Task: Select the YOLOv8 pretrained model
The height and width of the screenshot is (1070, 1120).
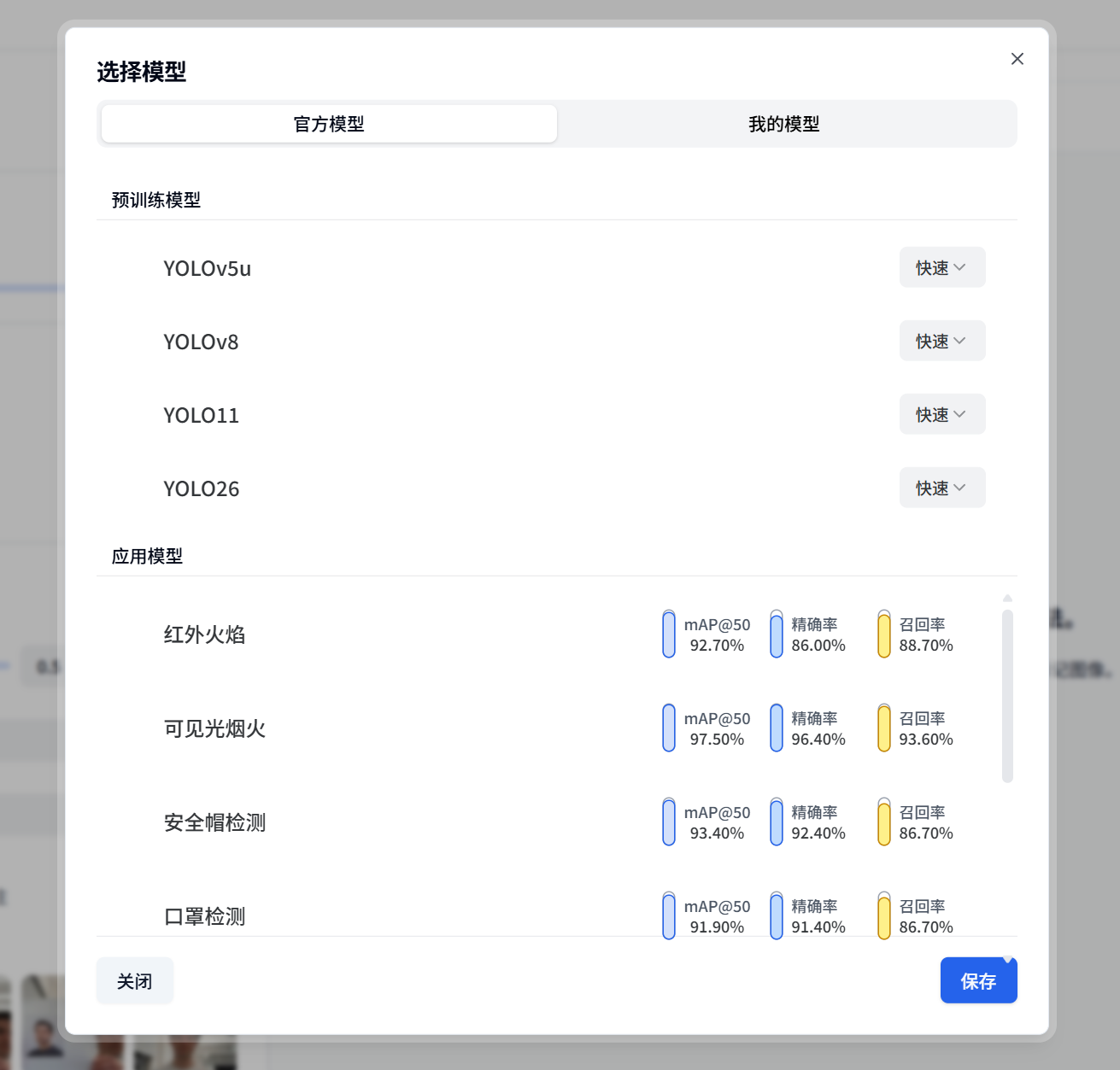Action: click(x=201, y=342)
